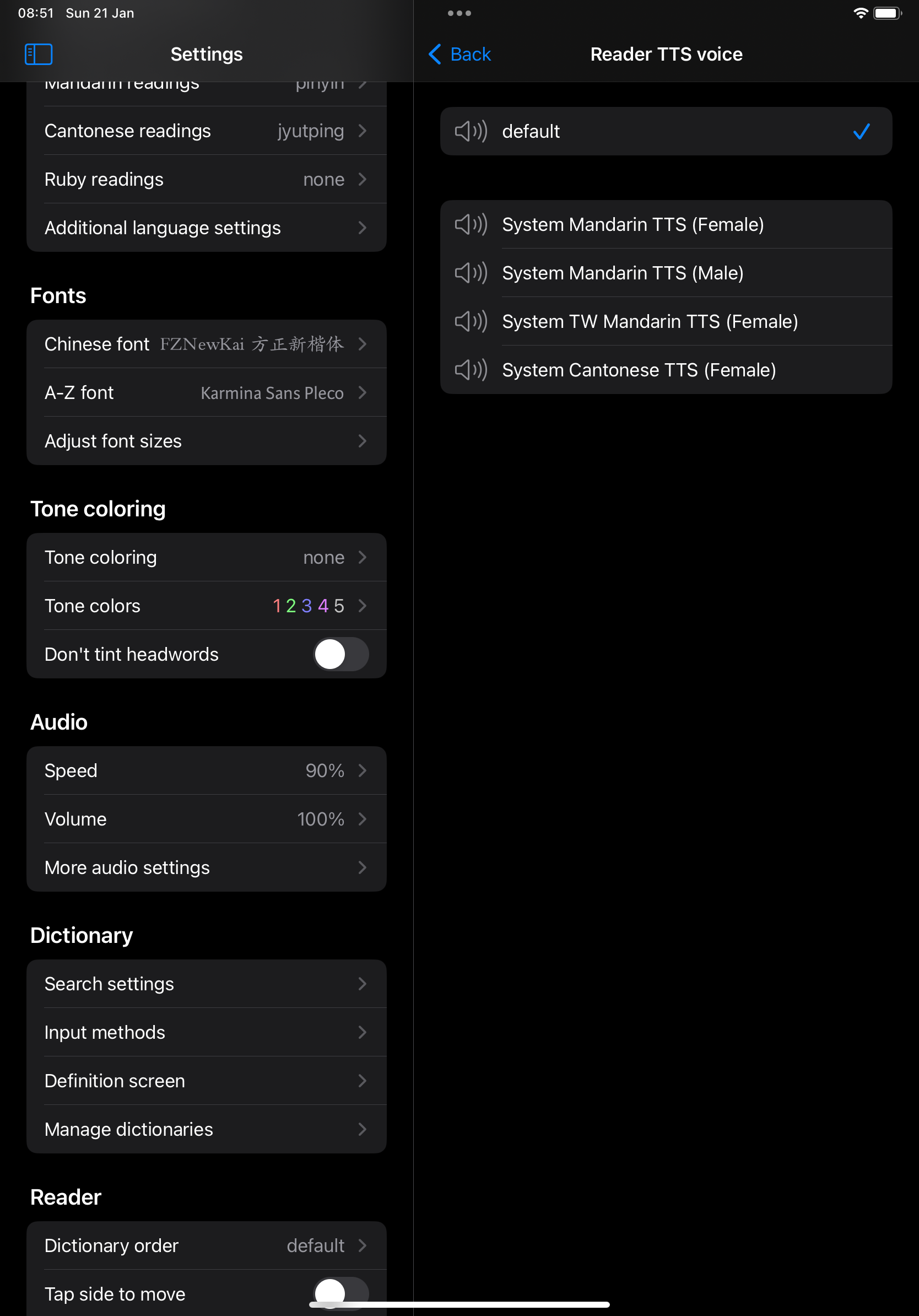Toggle the sidebar panel icon
919x1316 pixels.
click(39, 55)
